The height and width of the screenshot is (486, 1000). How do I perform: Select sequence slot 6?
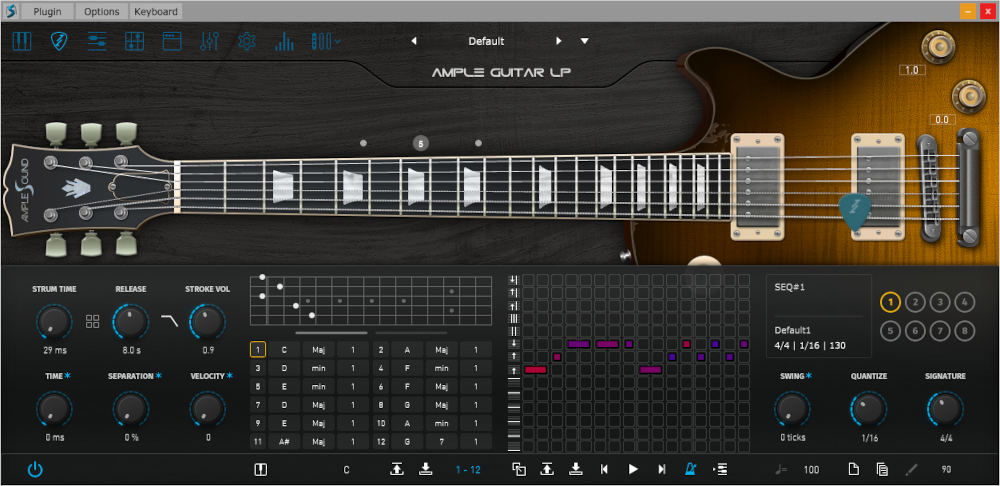coord(915,330)
